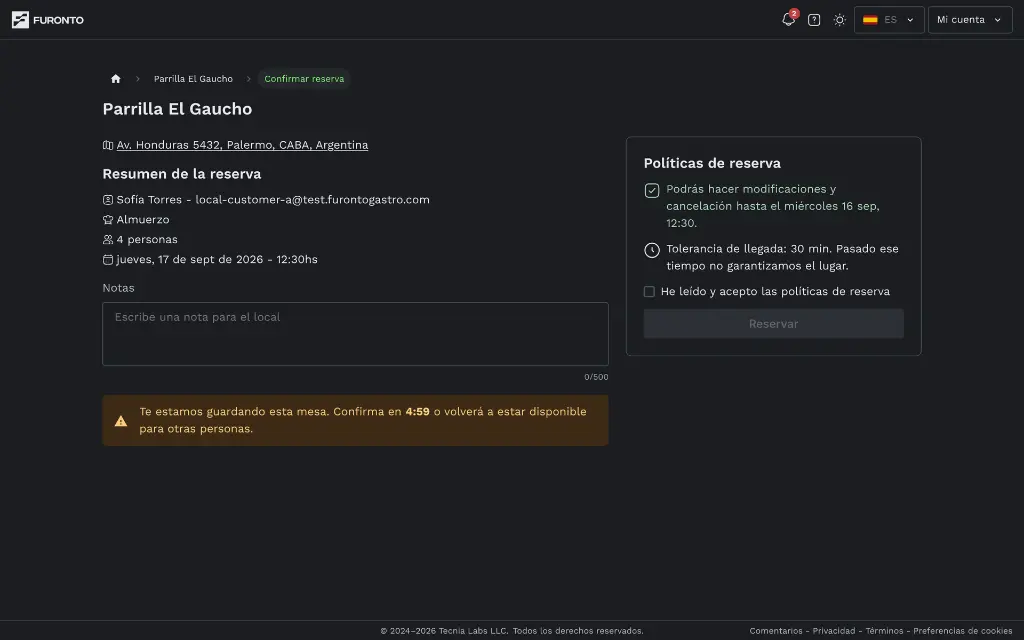Viewport: 1024px width, 640px height.
Task: Click the 4:59 countdown timer text
Action: coord(417,412)
